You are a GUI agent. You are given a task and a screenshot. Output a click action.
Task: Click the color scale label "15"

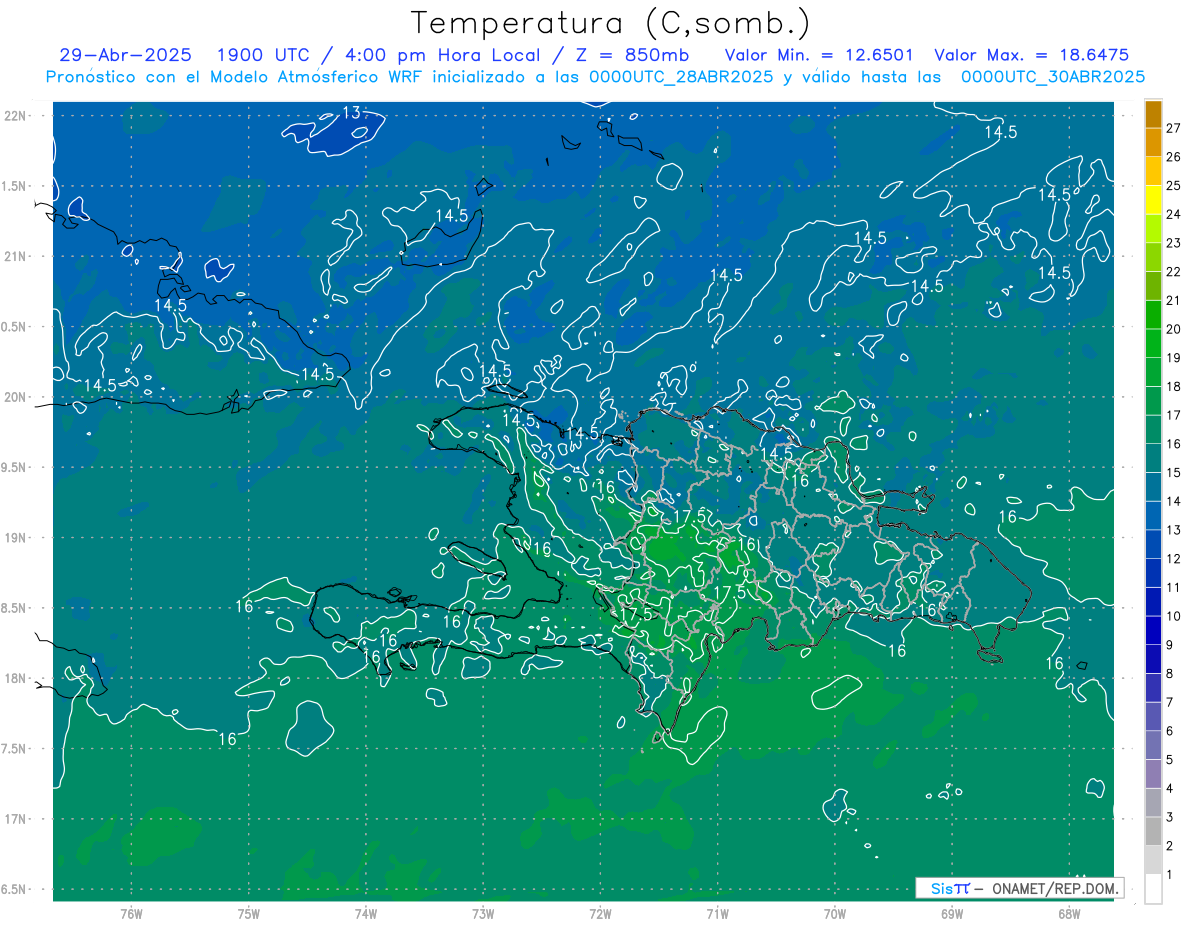pos(1174,473)
